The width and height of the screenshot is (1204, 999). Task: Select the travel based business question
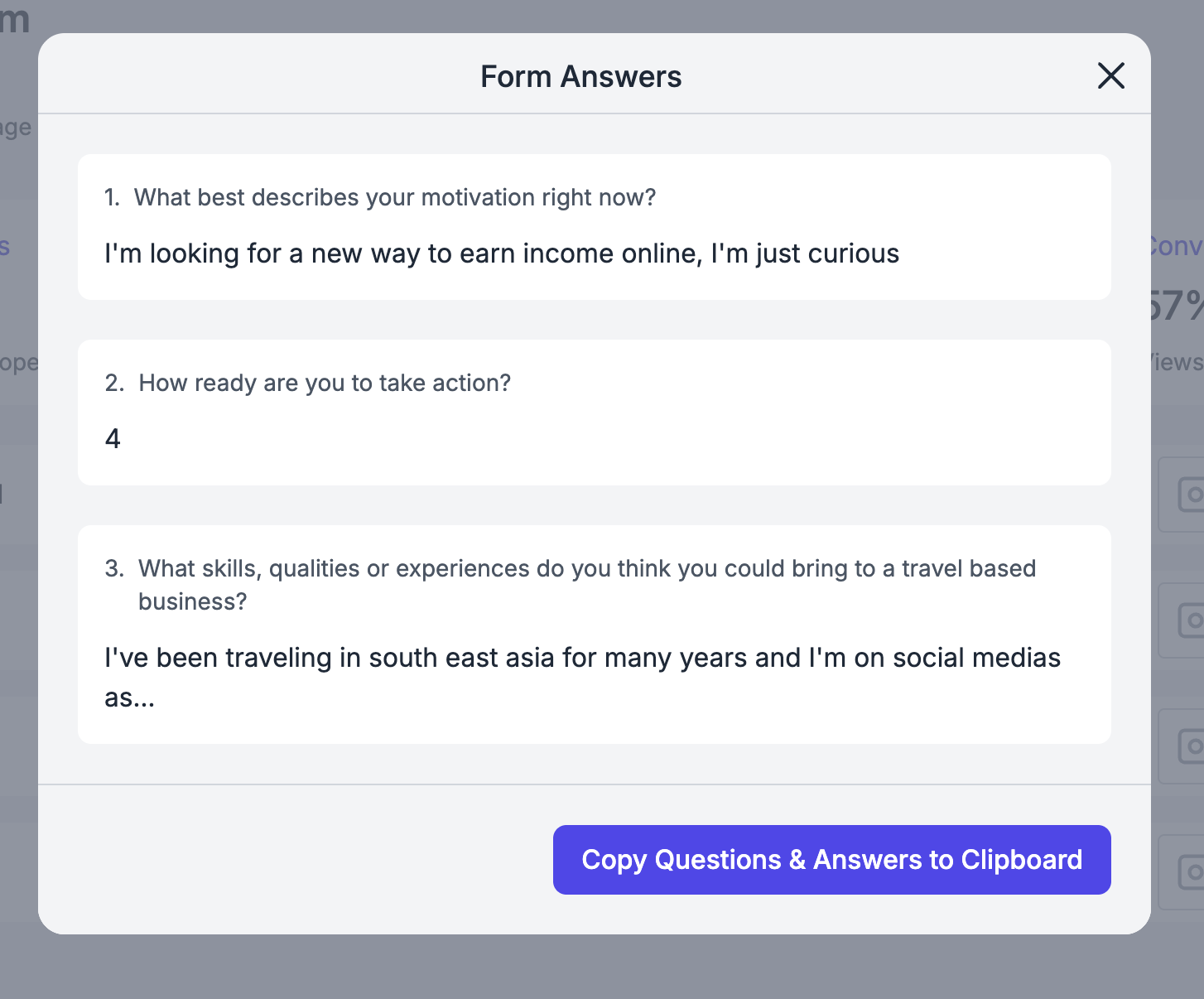tap(587, 585)
